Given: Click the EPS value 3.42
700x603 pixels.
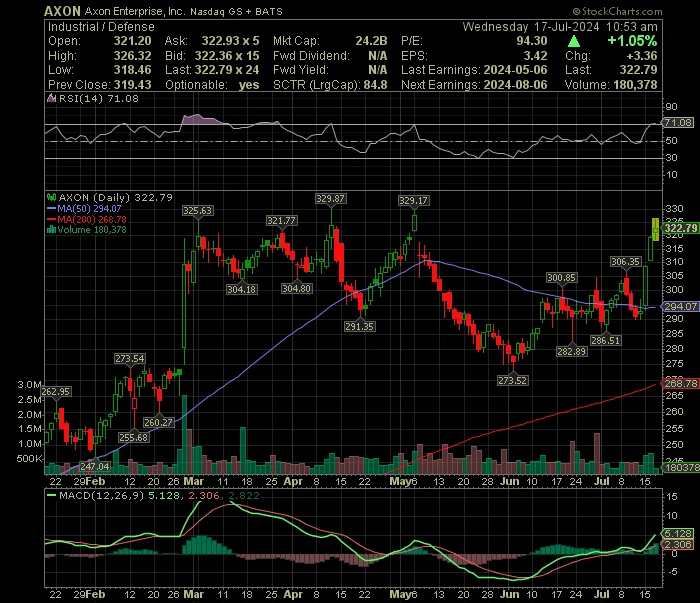Looking at the screenshot, I should coord(535,56).
